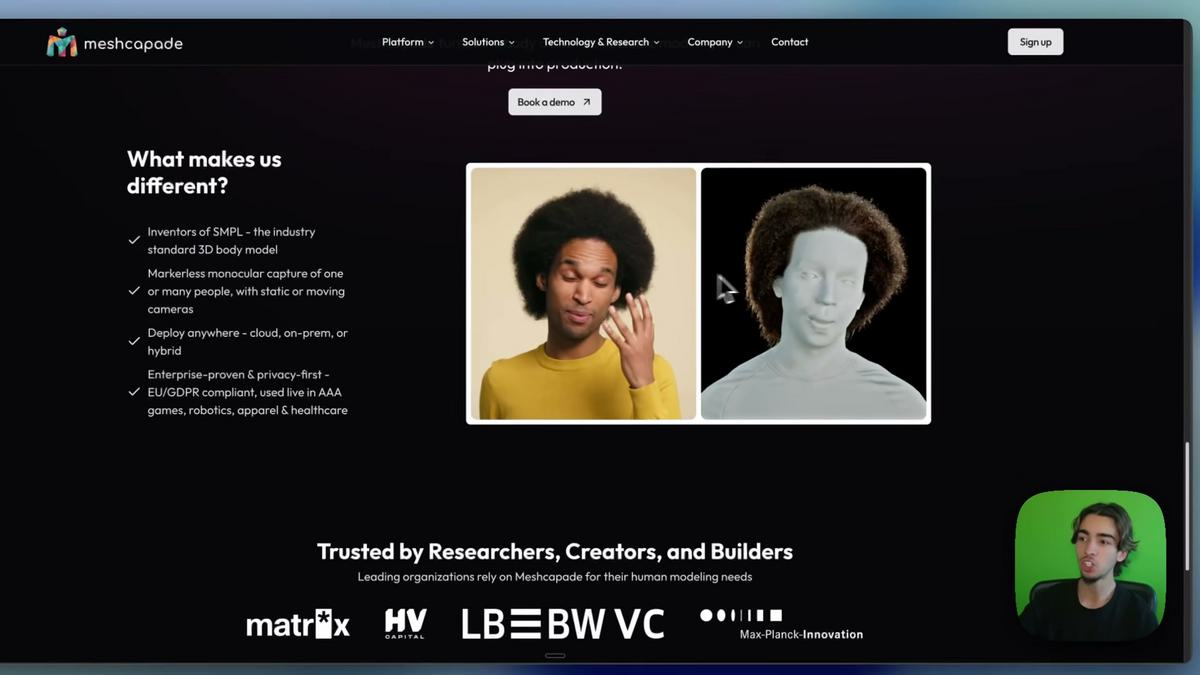Open the Solutions dropdown menu

pos(488,42)
